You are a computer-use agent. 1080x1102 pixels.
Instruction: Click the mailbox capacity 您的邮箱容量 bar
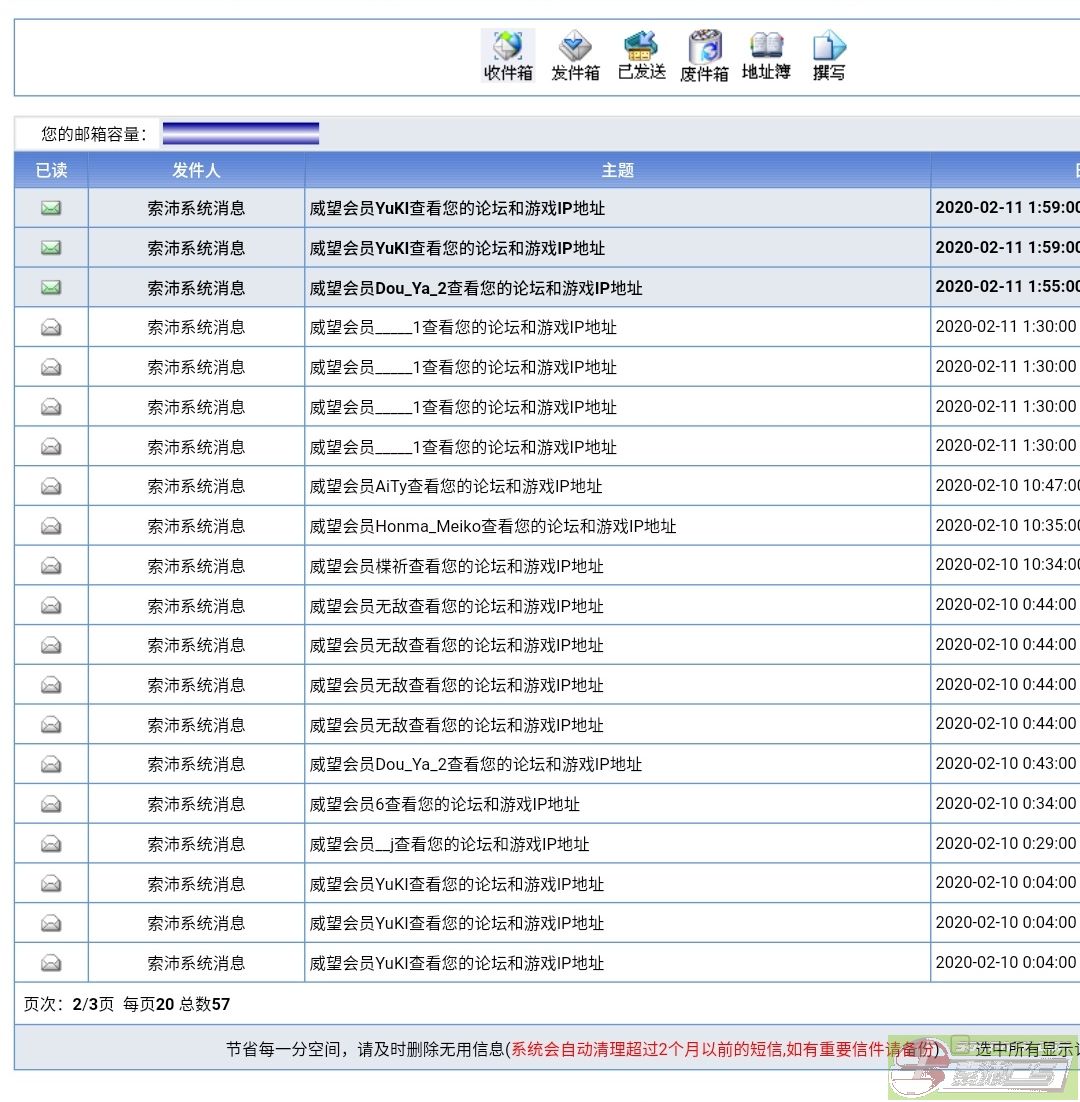[x=240, y=134]
